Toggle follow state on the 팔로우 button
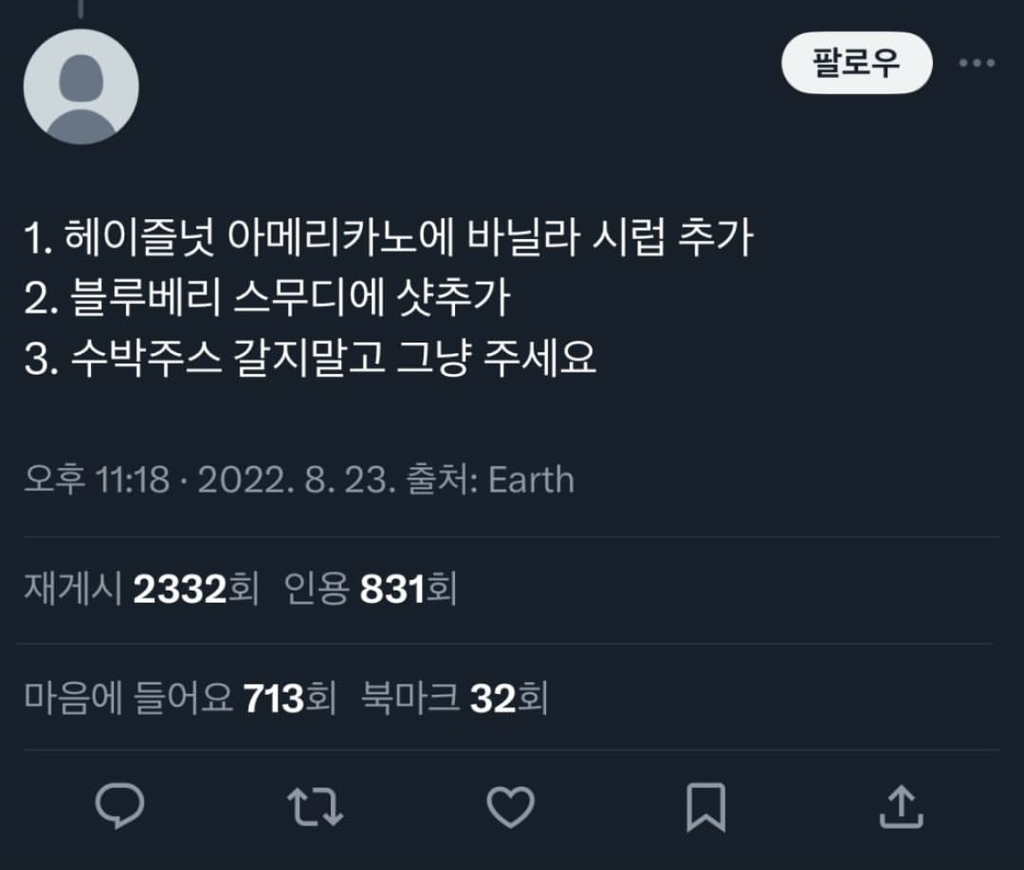Image resolution: width=1024 pixels, height=870 pixels. 856,62
